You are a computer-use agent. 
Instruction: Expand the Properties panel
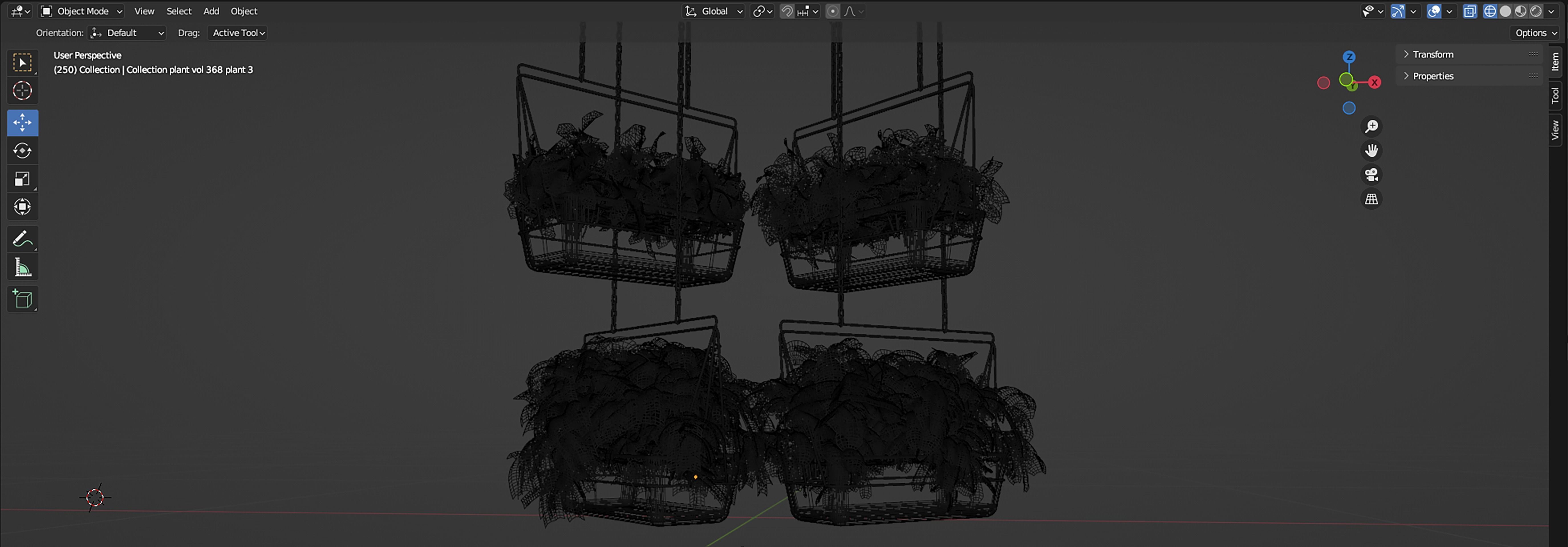tap(1469, 76)
